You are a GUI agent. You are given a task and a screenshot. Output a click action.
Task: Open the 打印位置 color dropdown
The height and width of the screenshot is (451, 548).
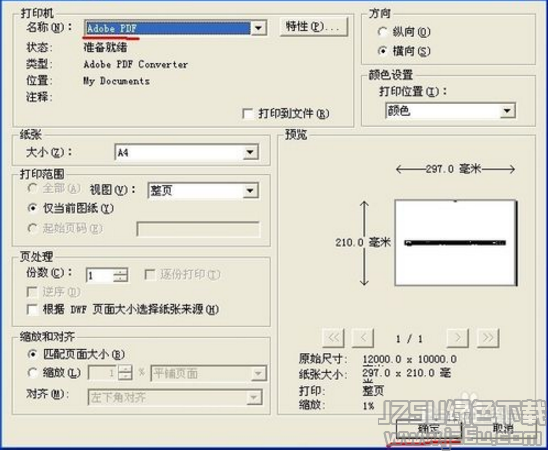point(450,111)
